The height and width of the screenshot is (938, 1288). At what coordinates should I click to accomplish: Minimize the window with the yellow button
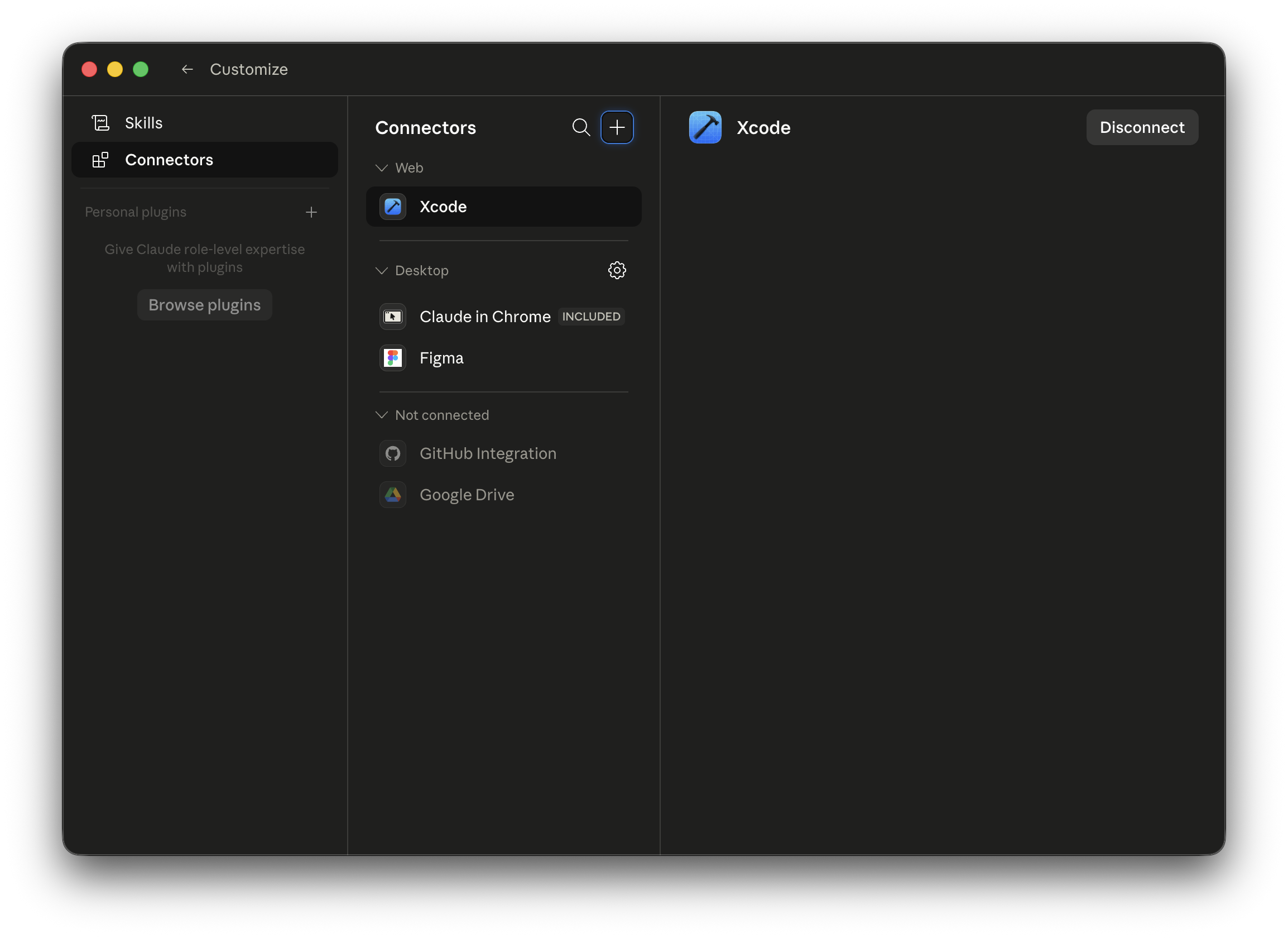115,69
